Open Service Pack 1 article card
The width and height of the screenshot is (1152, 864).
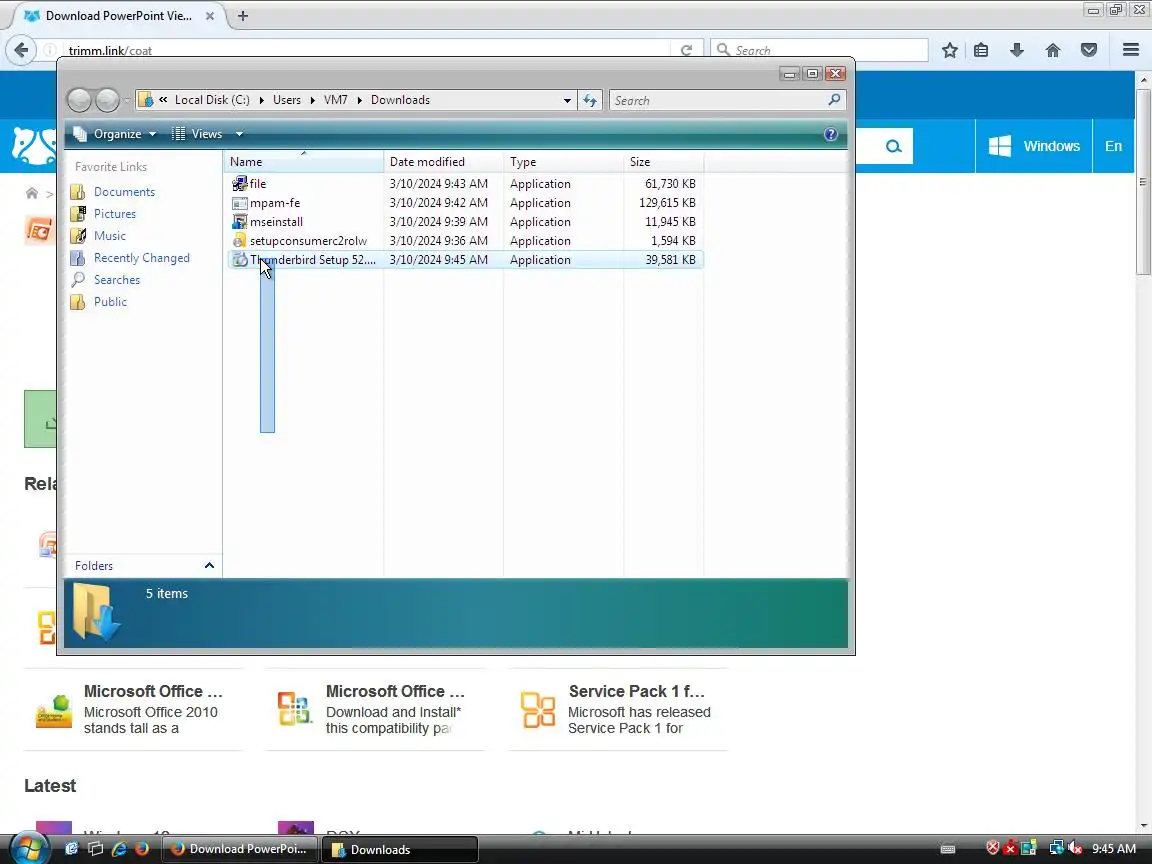click(618, 709)
